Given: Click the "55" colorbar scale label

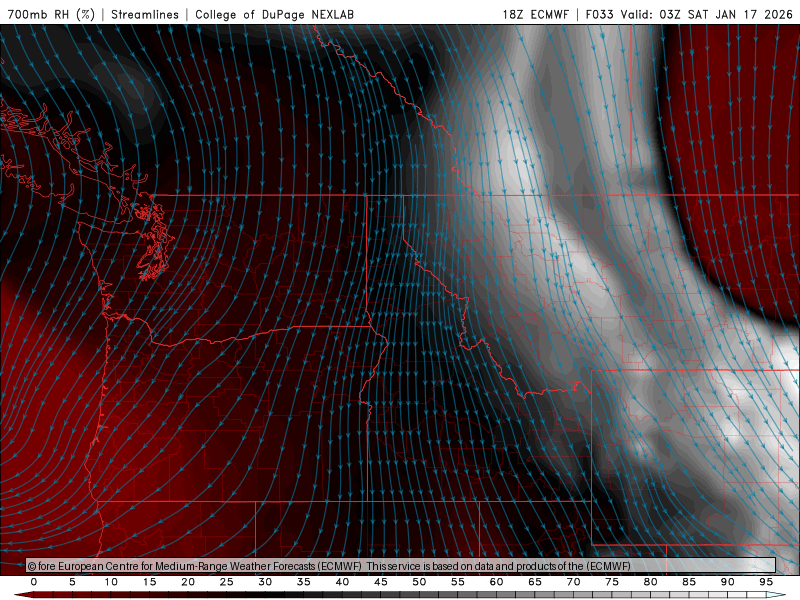Looking at the screenshot, I should pyautogui.click(x=458, y=582).
